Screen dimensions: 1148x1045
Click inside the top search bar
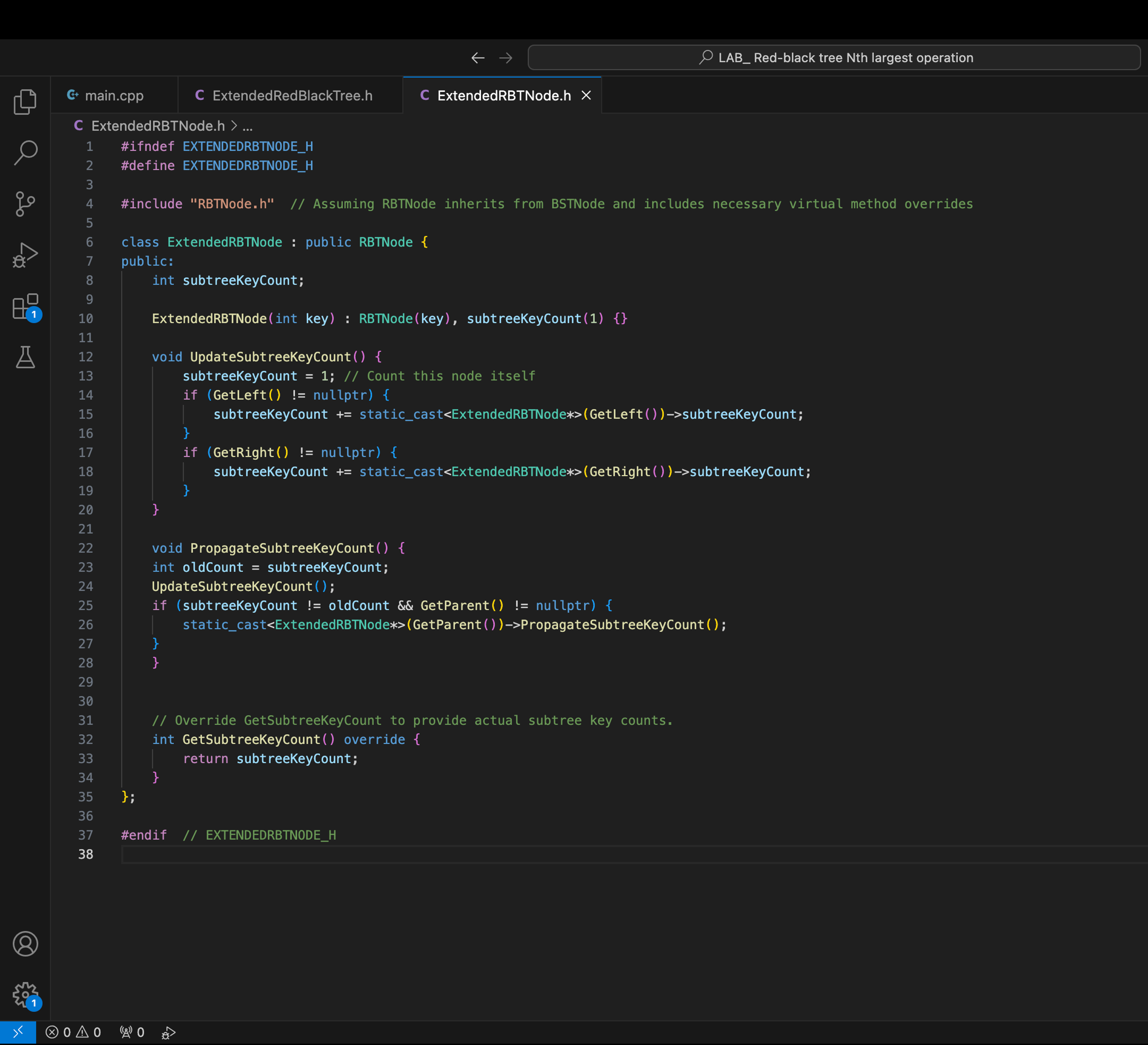tap(835, 57)
